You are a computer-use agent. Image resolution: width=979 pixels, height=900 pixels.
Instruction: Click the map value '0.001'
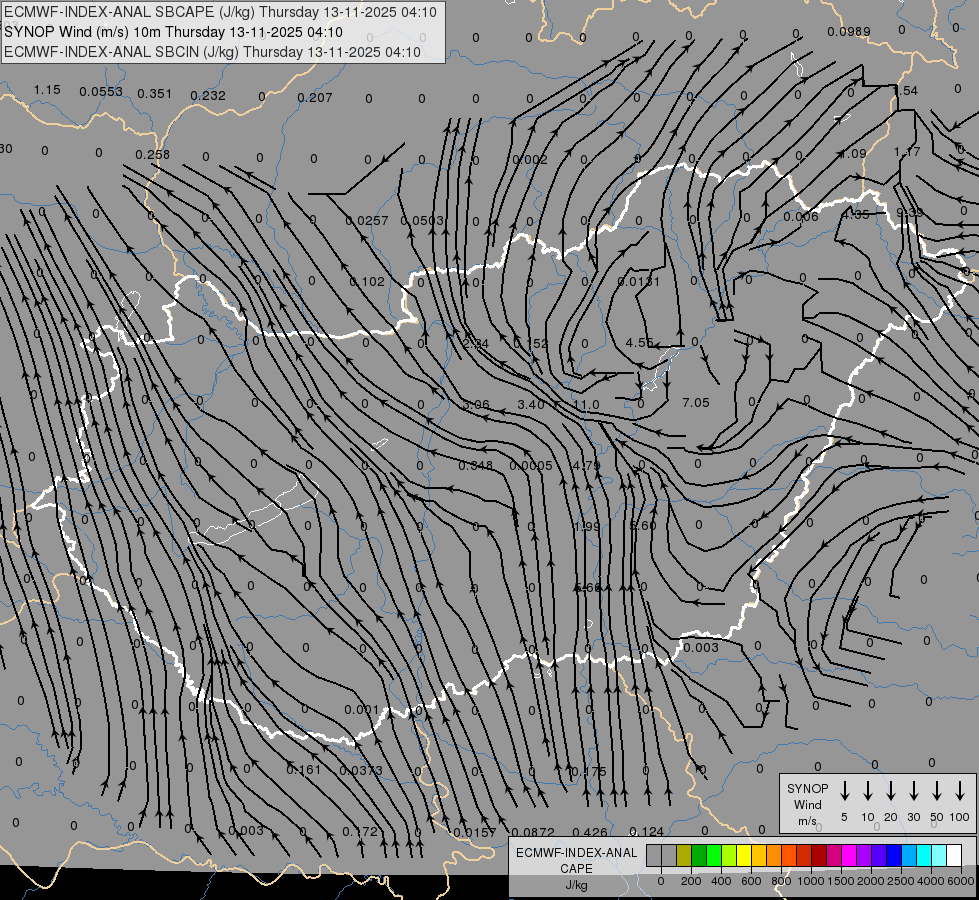(x=362, y=710)
